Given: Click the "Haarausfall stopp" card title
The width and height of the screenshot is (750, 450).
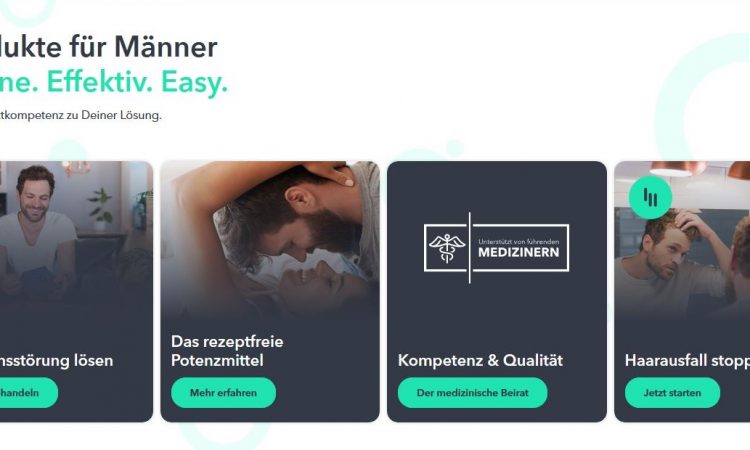Looking at the screenshot, I should 687,360.
